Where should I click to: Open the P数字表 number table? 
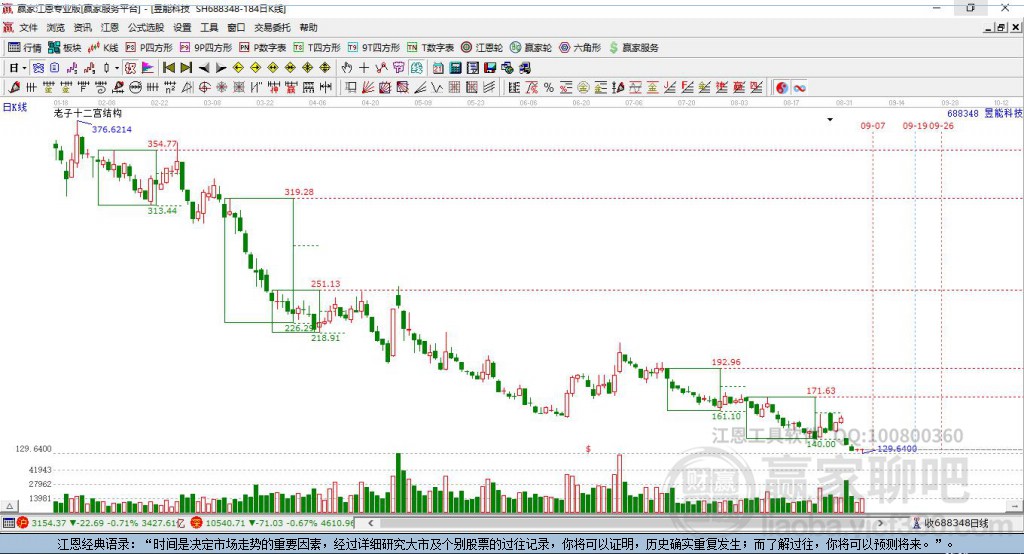tap(263, 48)
